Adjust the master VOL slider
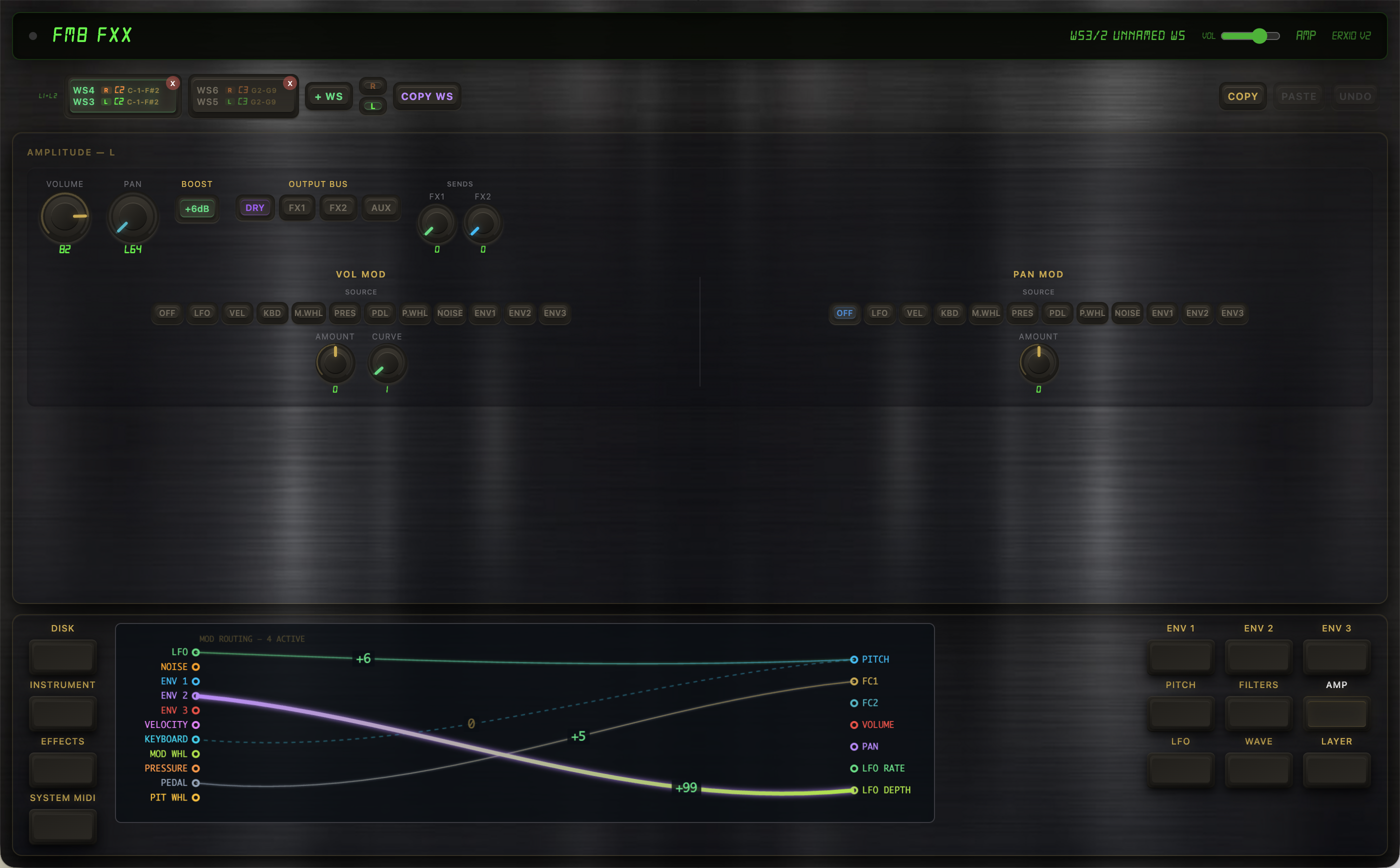 click(1259, 35)
